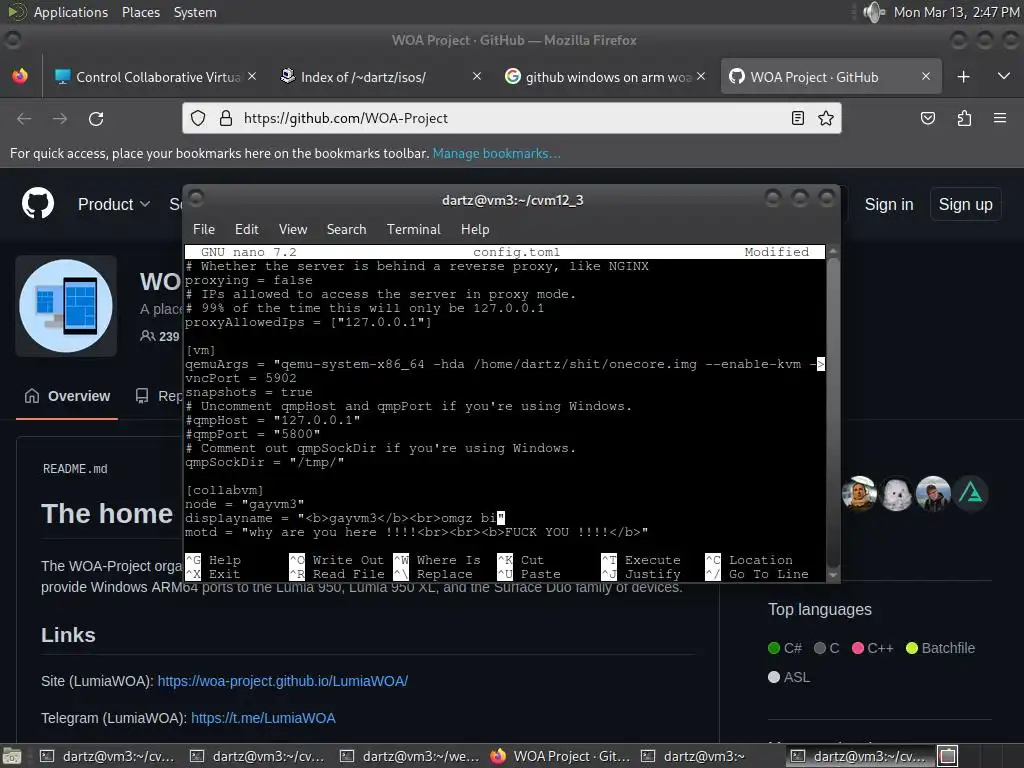Select the Batchfile language entry
This screenshot has width=1024, height=768.
pos(940,648)
